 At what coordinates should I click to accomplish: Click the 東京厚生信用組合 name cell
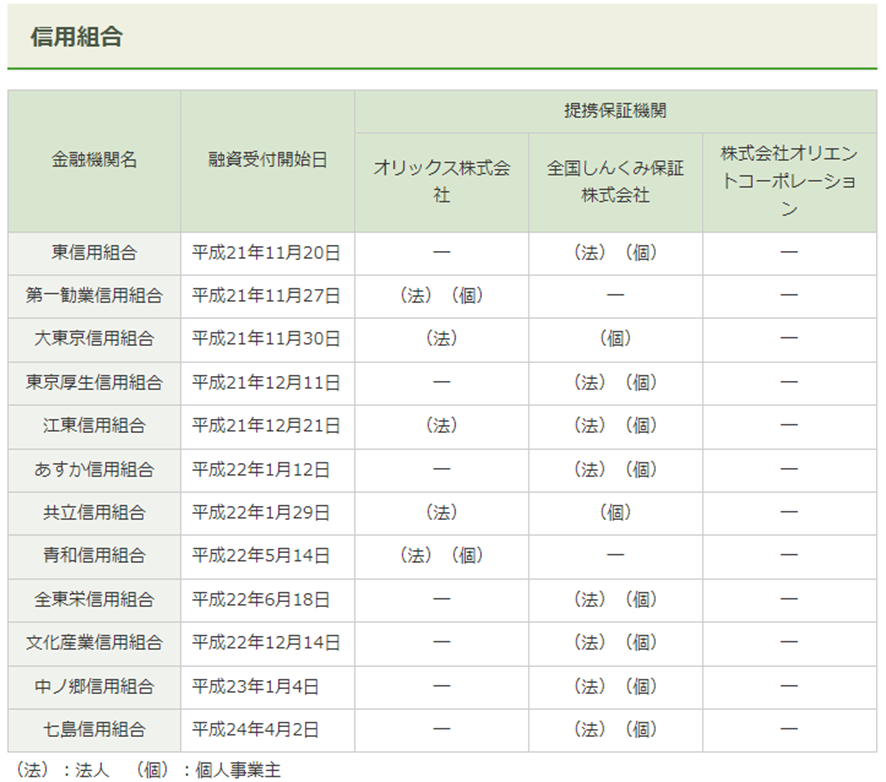click(x=94, y=383)
